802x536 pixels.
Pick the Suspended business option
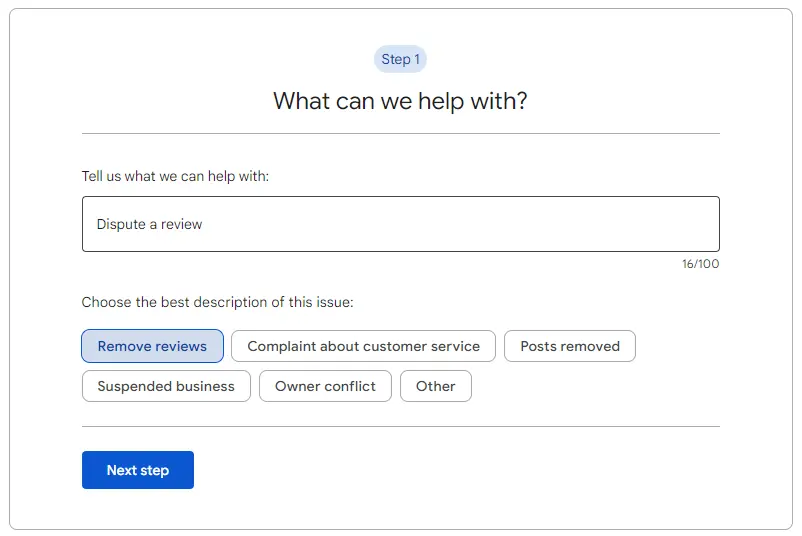[166, 386]
